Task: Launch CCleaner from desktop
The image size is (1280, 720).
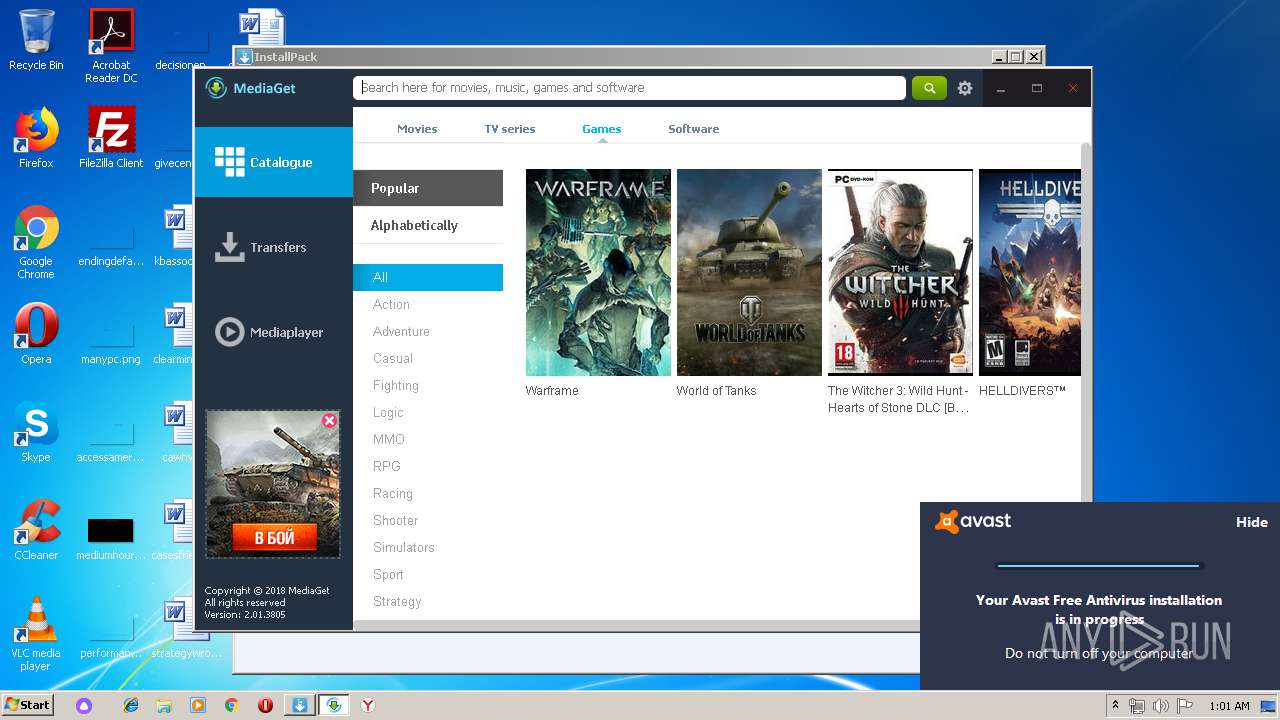Action: 36,530
